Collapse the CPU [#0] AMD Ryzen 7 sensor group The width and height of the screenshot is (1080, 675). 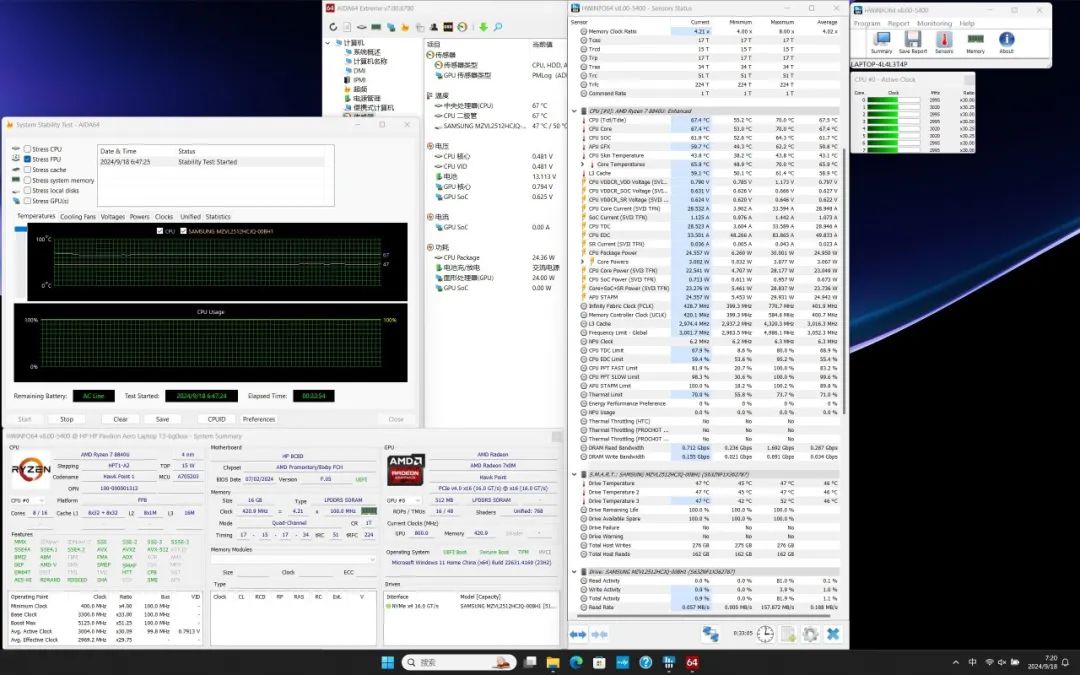(574, 111)
